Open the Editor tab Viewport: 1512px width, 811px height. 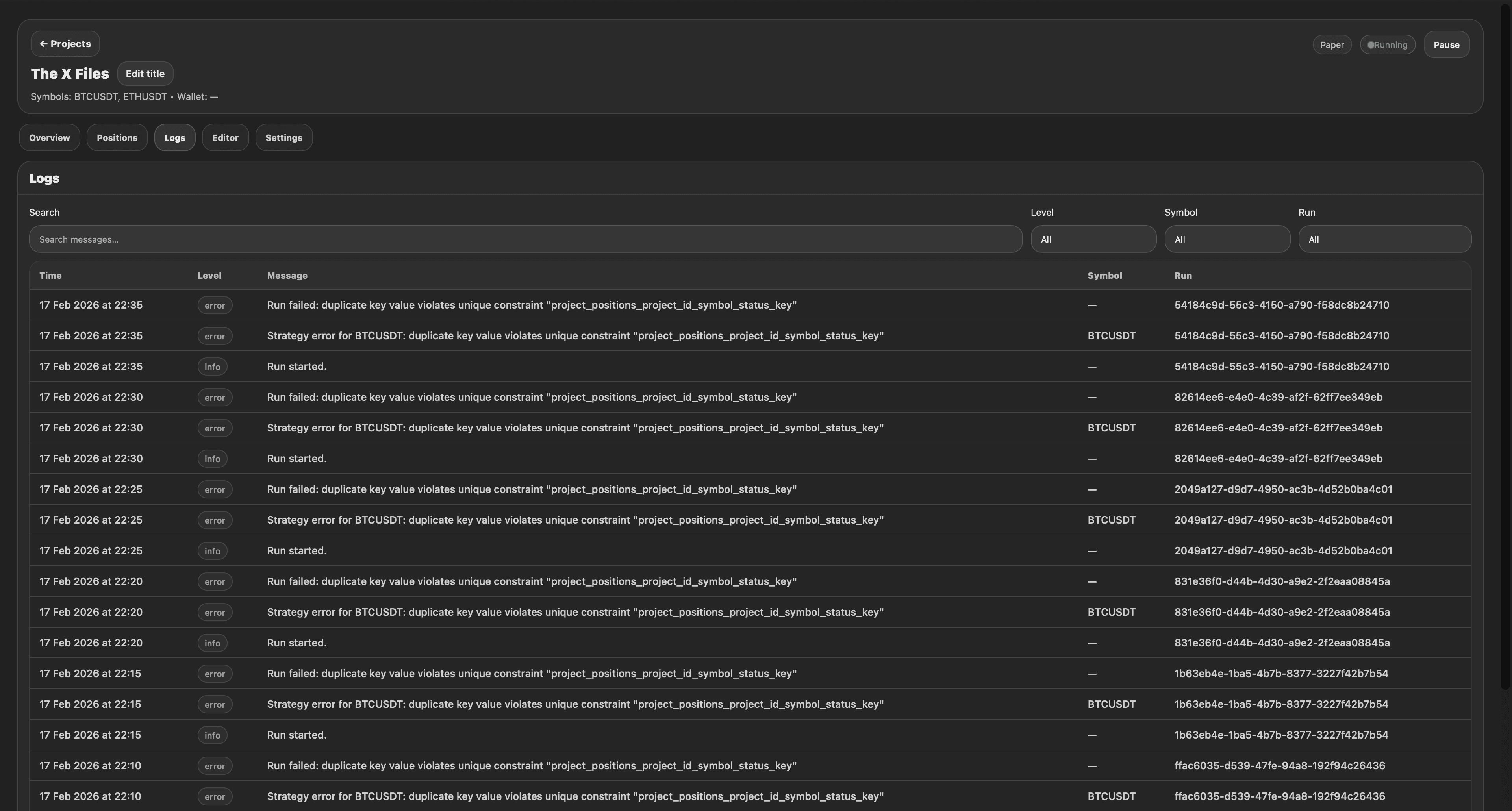pyautogui.click(x=225, y=137)
